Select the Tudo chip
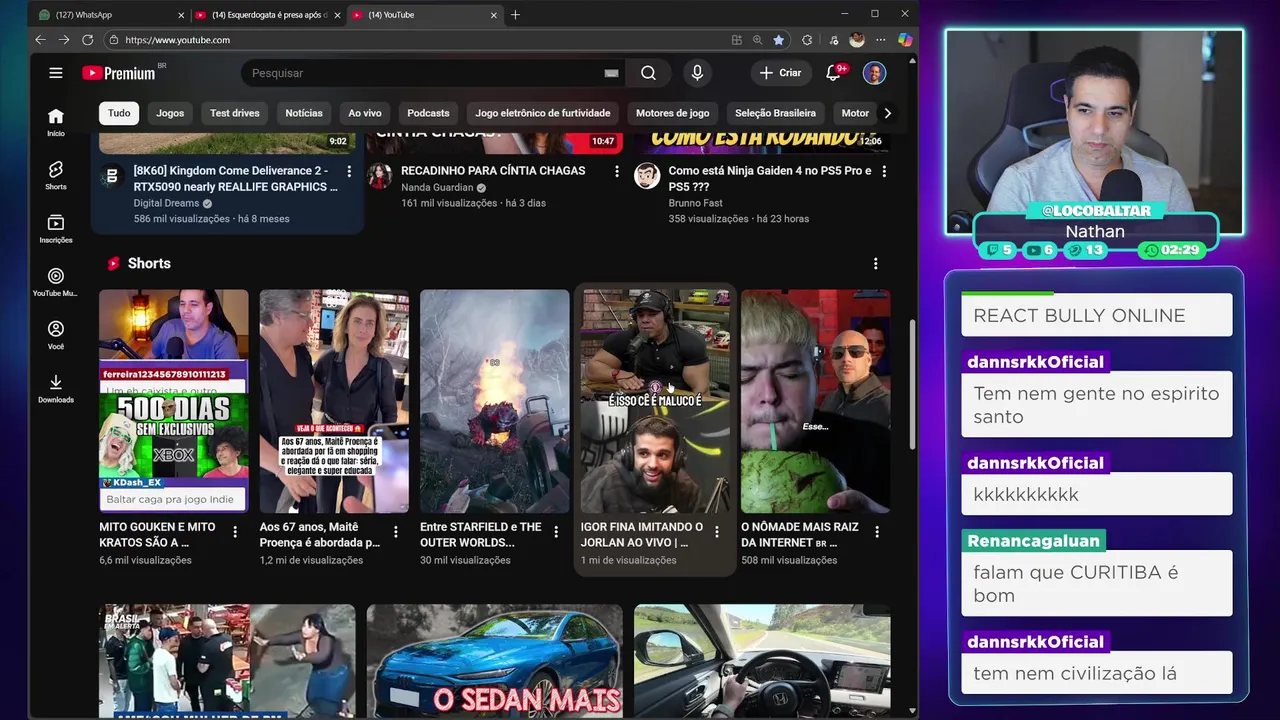Screen dimensions: 1280x720 click(x=119, y=113)
